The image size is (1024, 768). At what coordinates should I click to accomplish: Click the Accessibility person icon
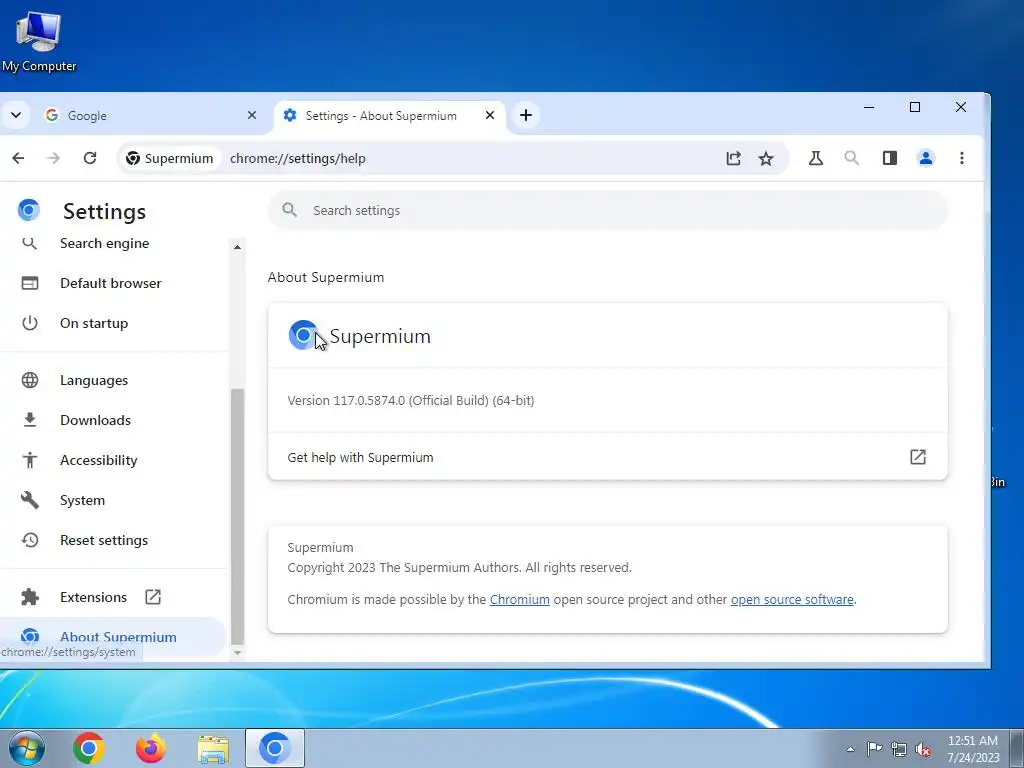[29, 460]
